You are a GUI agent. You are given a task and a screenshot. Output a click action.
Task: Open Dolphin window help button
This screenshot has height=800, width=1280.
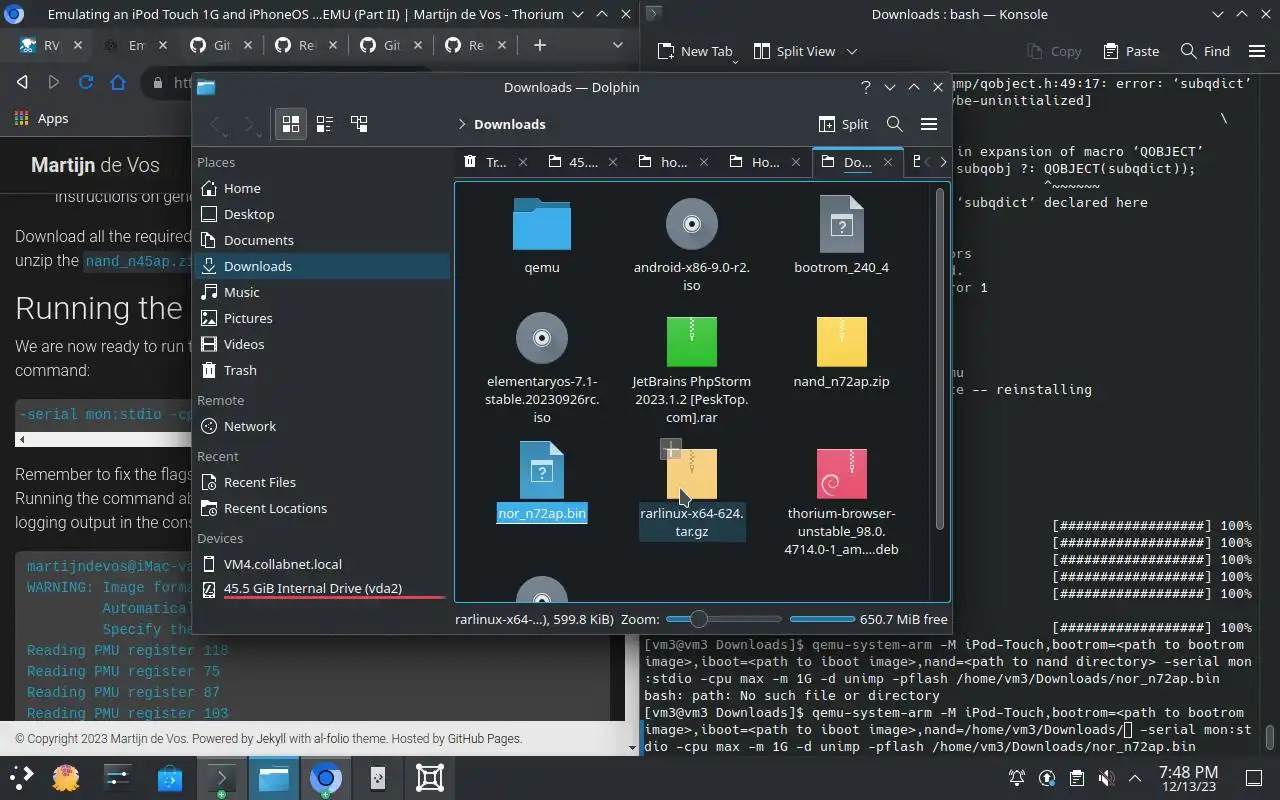pos(866,87)
